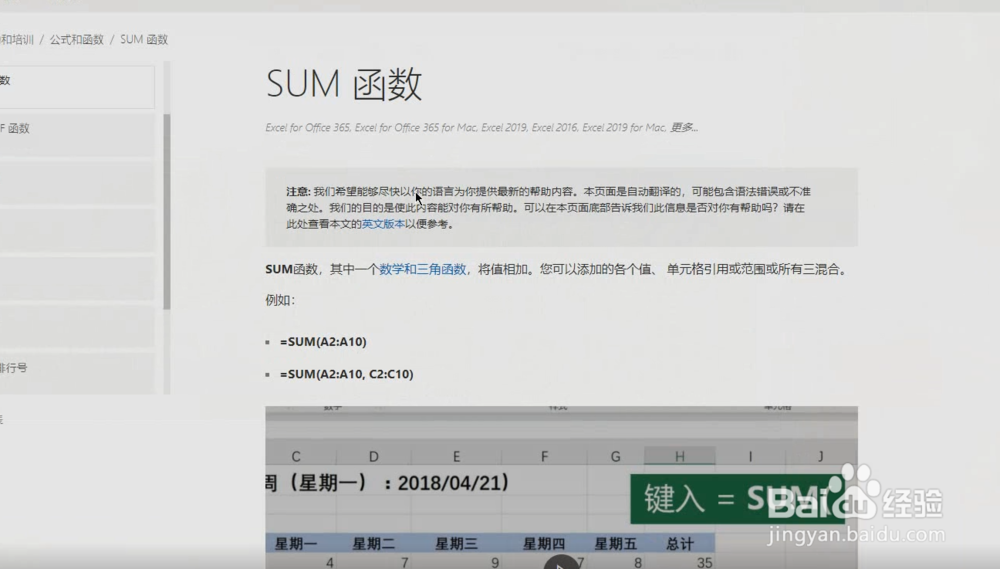Click the SUM 函数 page heading
Image resolution: width=1000 pixels, height=569 pixels.
[x=344, y=84]
